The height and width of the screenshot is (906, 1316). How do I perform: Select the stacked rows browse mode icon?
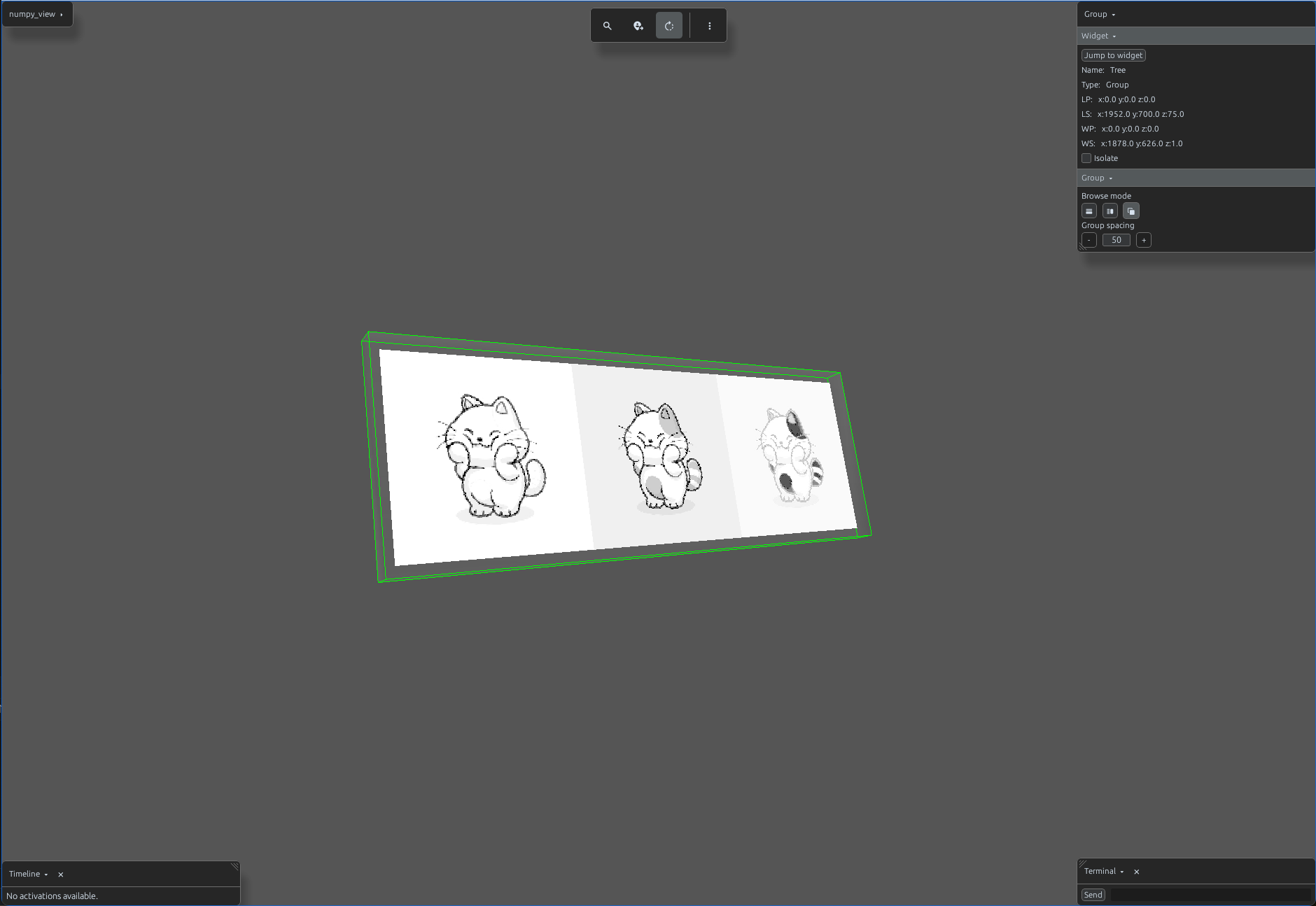1089,211
